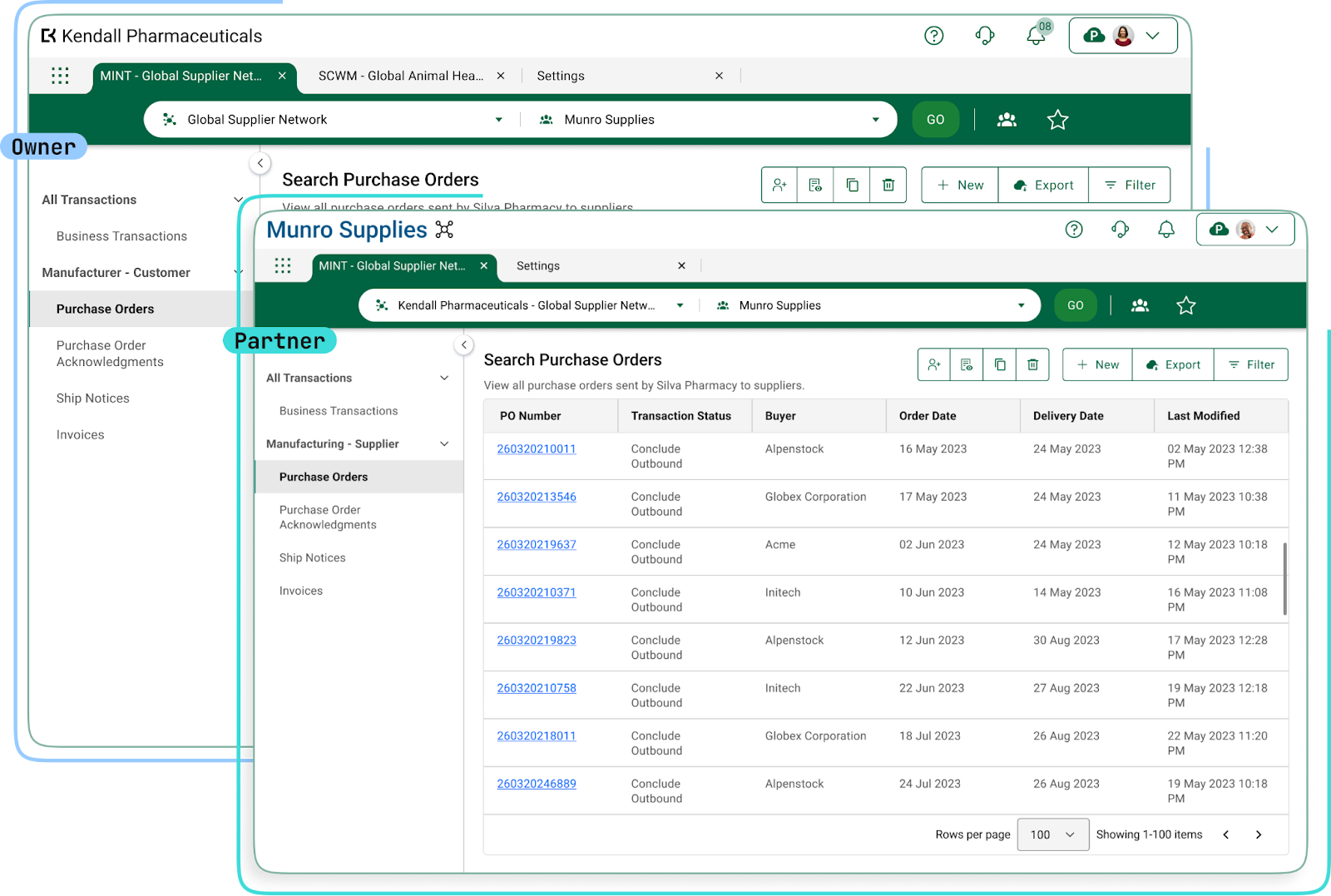Open help icon in Kendall Pharmaceuticals window
1331x896 pixels.
point(934,36)
